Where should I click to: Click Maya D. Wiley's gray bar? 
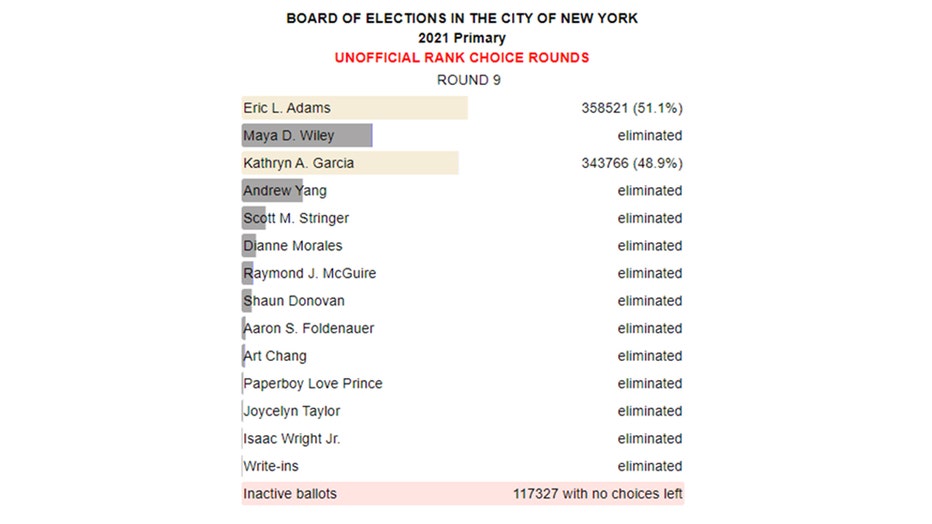point(306,136)
